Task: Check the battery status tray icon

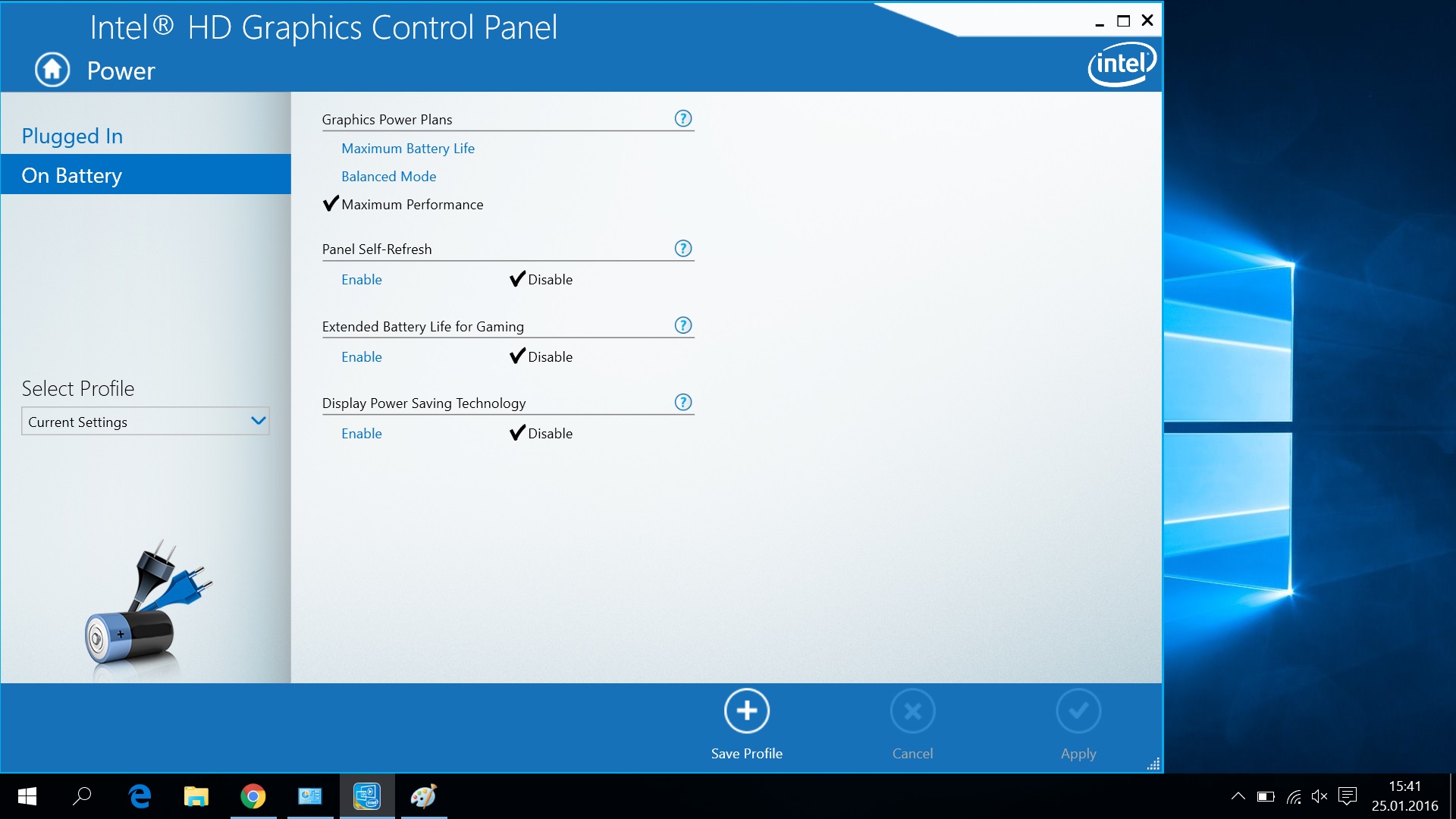Action: [x=1266, y=796]
